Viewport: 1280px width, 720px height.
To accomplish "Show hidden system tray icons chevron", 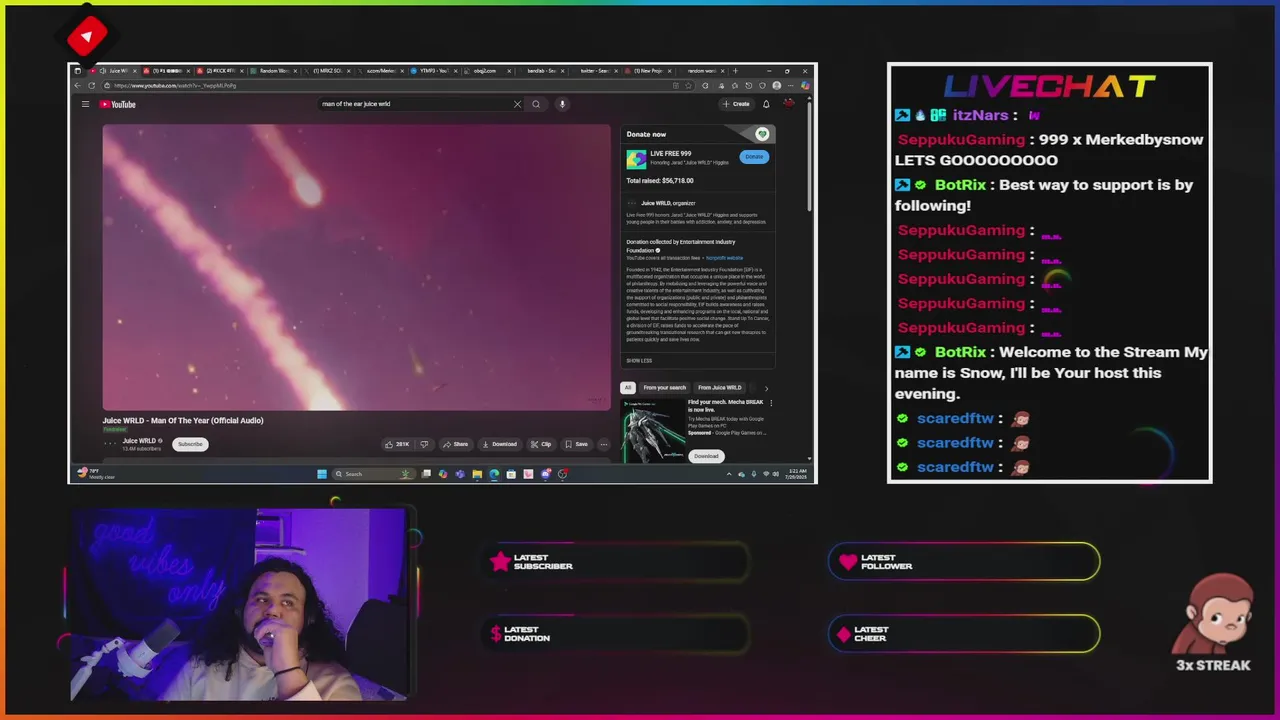I will [x=729, y=474].
